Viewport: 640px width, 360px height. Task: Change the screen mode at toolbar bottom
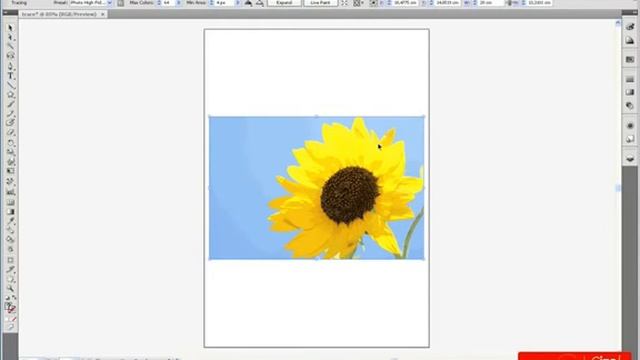(10, 327)
